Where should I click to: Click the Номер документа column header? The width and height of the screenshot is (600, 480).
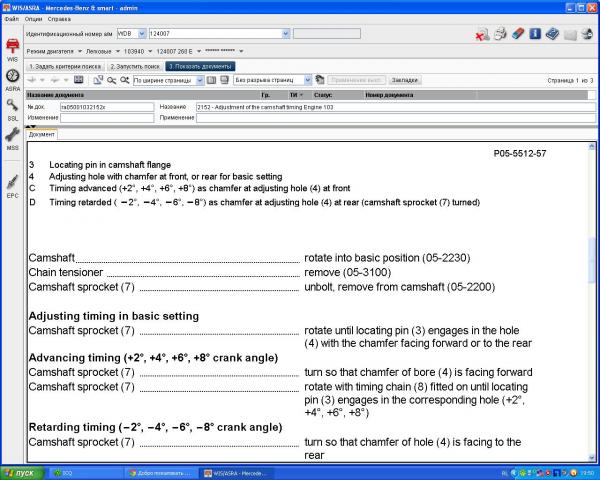[389, 95]
